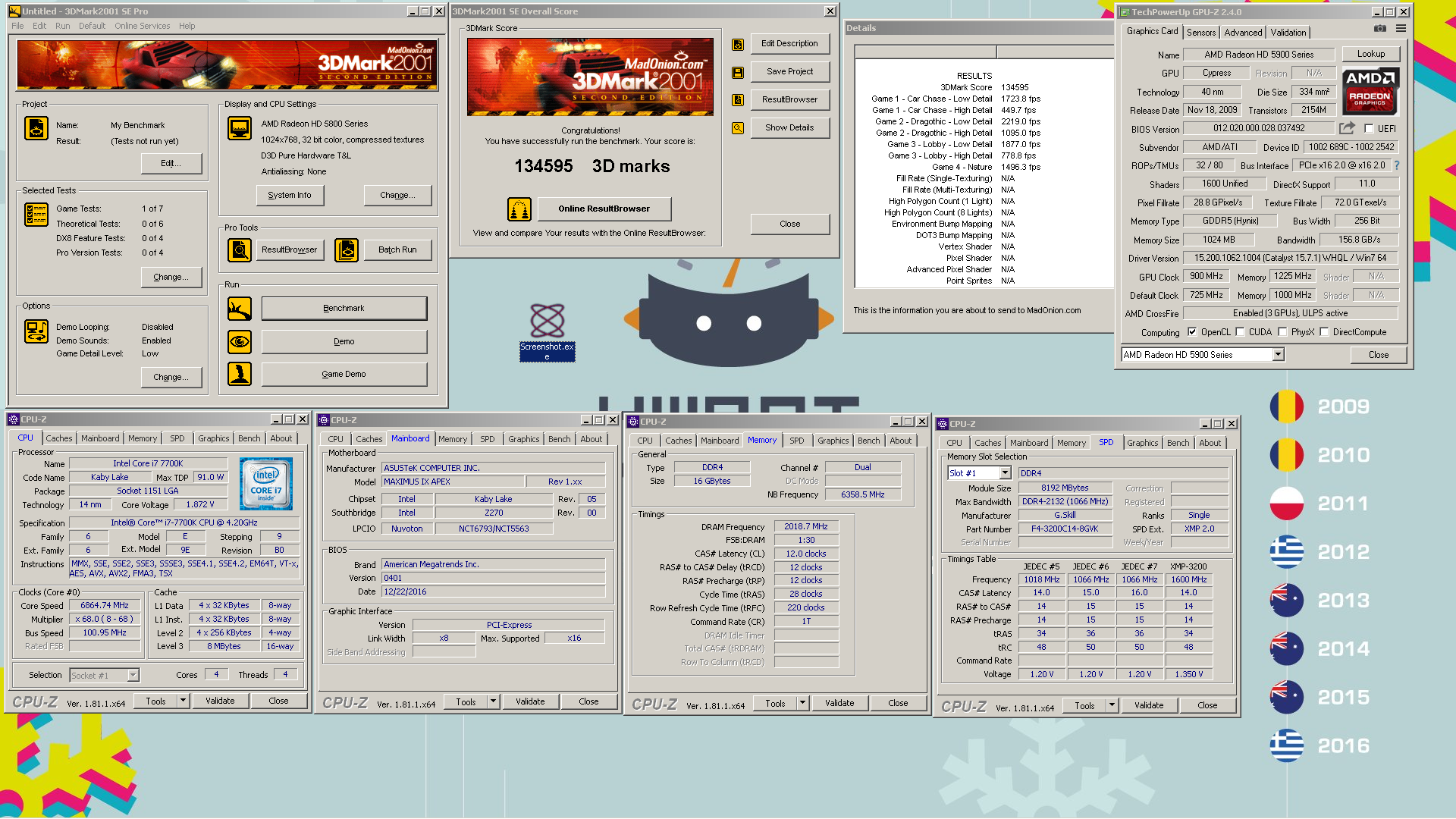Expand the Tools arrow in the CPU-Z CPU tab window
Screen dimensions: 1456x819
pos(183,701)
